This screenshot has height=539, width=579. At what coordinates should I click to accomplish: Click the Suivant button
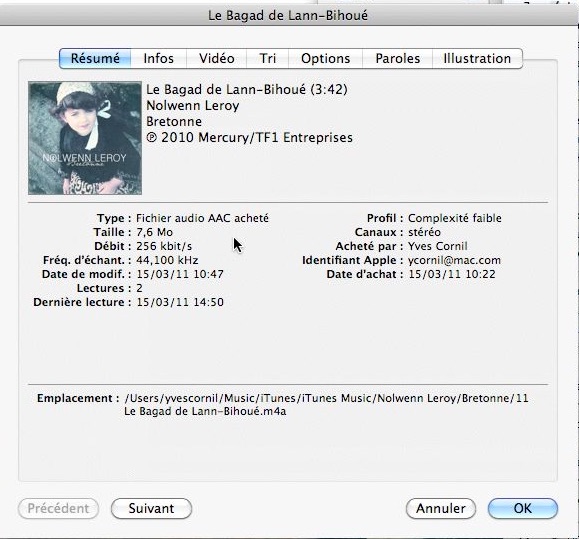151,508
